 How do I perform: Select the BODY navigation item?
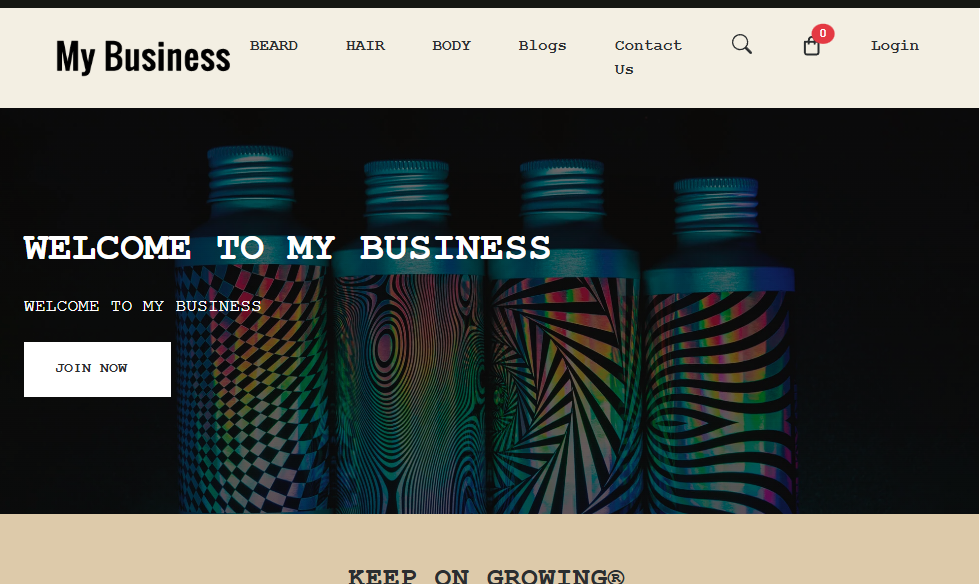(x=451, y=46)
